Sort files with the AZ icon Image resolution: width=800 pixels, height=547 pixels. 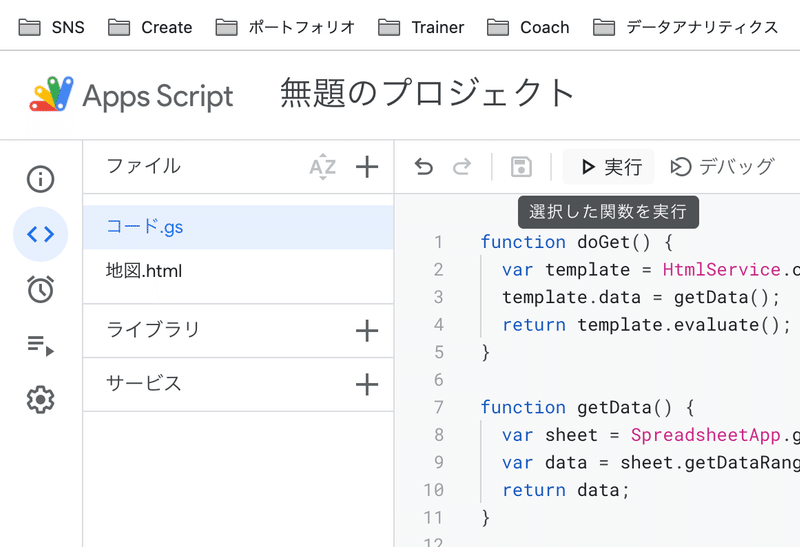click(x=322, y=167)
